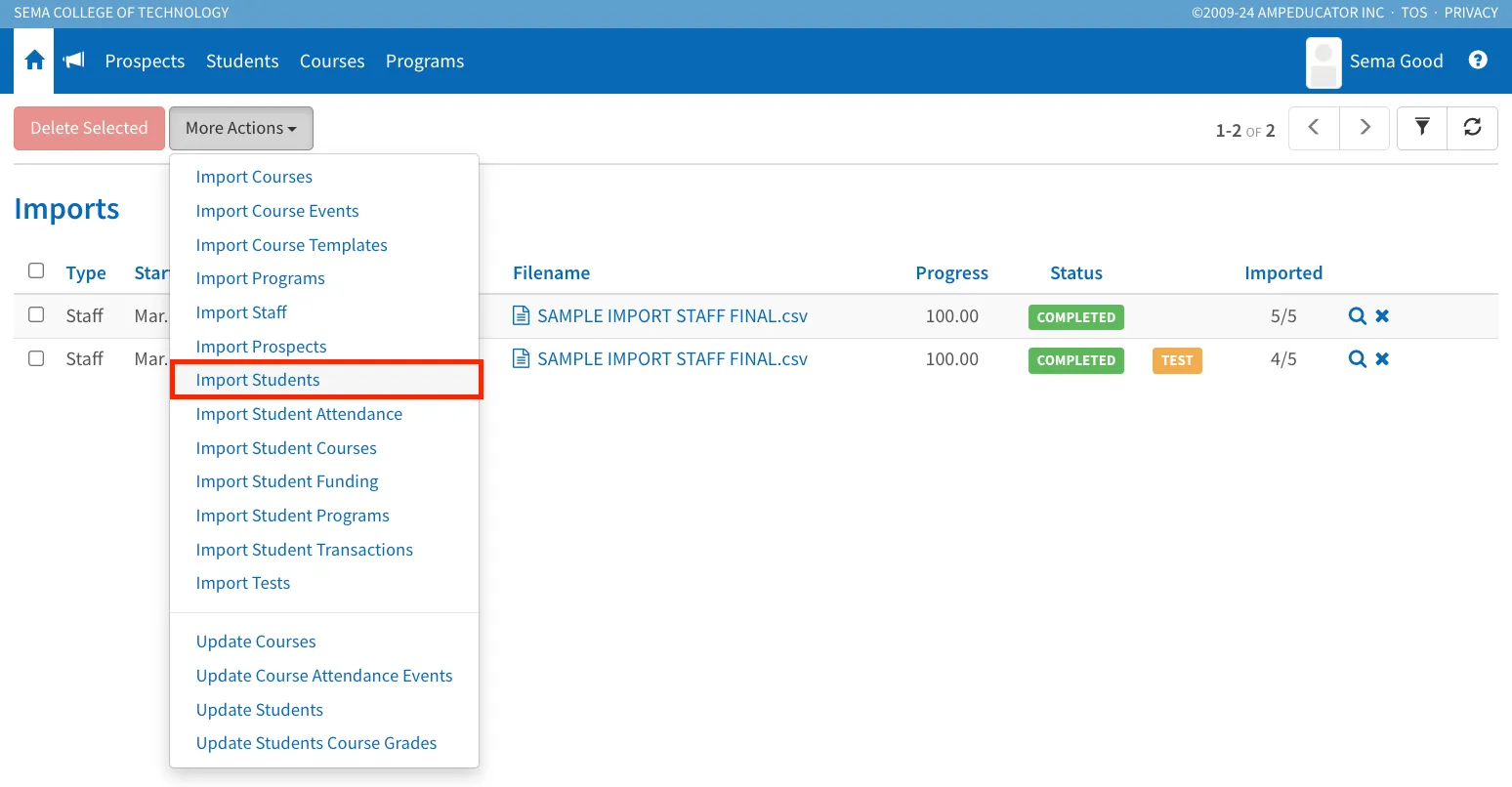The height and width of the screenshot is (787, 1512).
Task: Open first SAMPLE IMPORT STAFF FINAL.csv link
Action: tap(672, 315)
